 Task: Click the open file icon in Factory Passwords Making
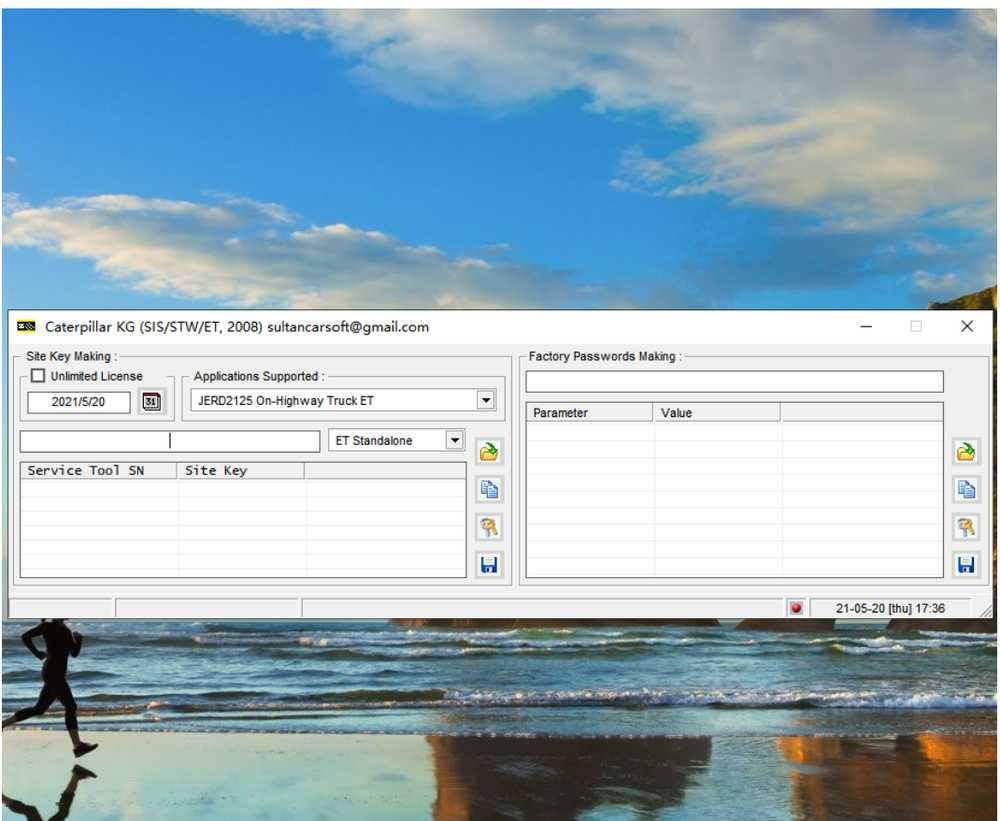point(966,452)
